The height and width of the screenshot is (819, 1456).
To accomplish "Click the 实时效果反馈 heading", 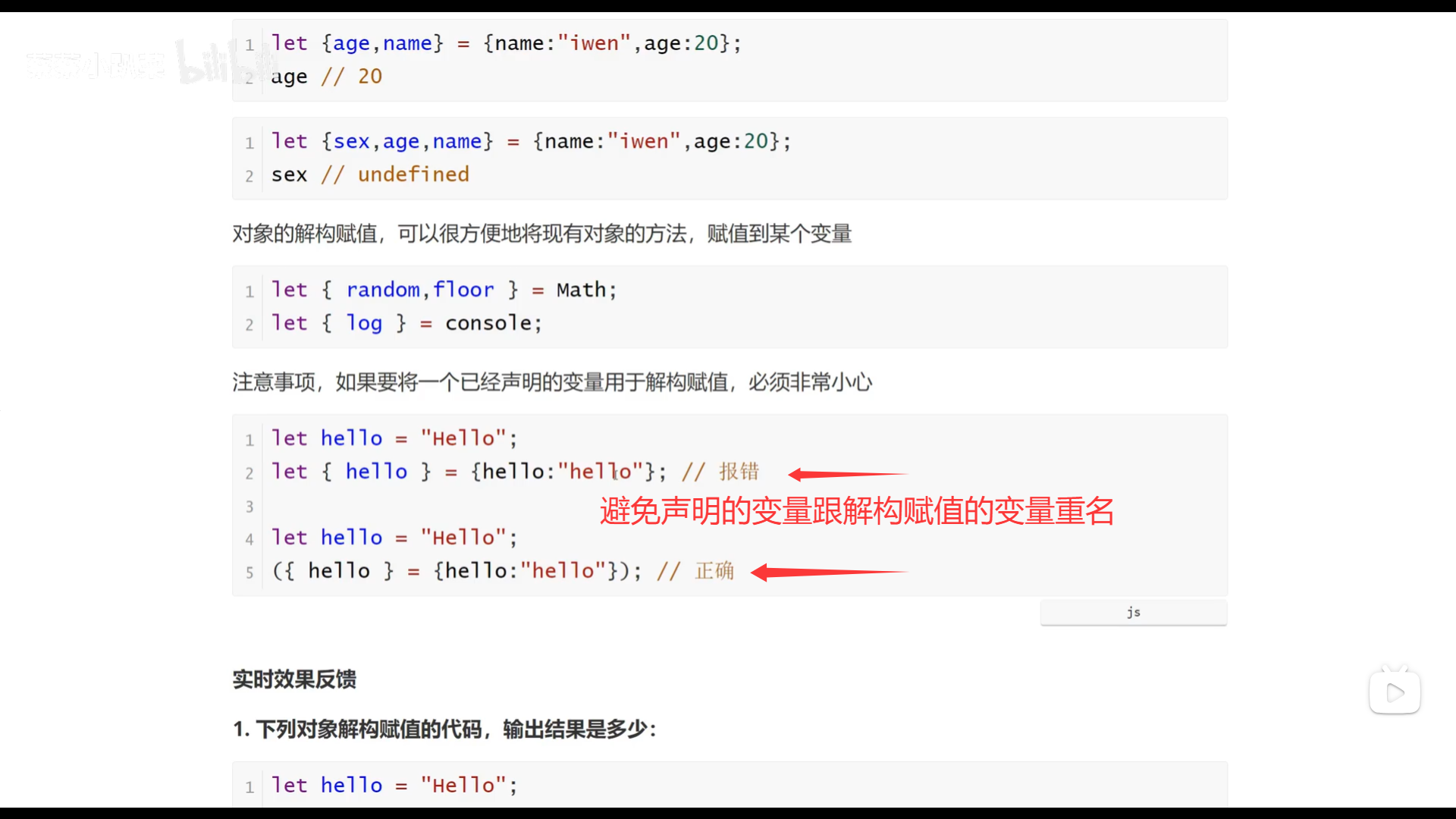I will click(x=294, y=679).
